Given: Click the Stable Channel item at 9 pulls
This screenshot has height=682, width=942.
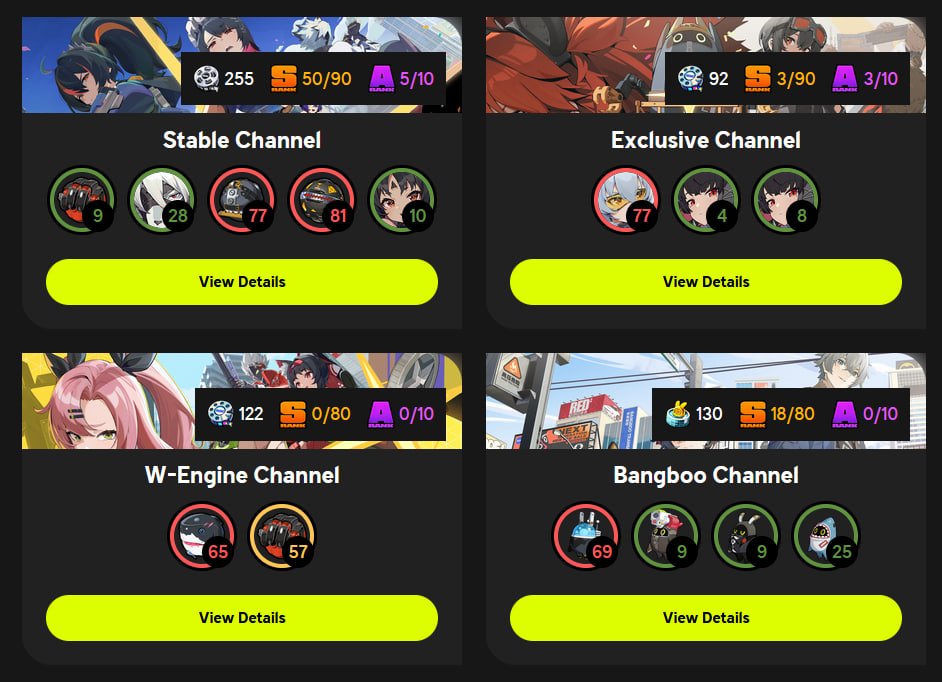Looking at the screenshot, I should tap(82, 199).
